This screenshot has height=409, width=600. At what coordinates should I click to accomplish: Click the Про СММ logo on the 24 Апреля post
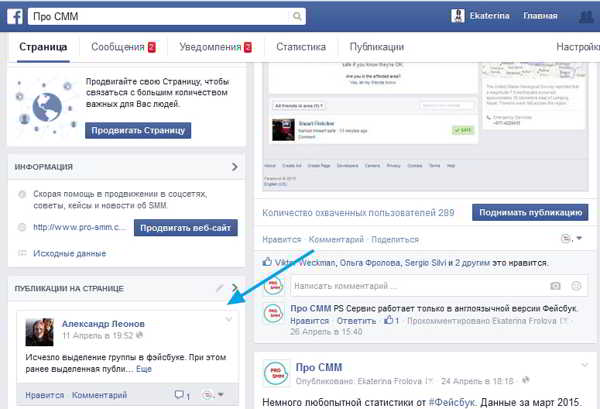(x=276, y=373)
